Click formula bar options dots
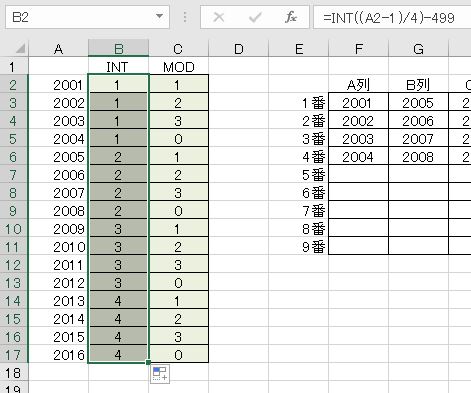 (185, 17)
